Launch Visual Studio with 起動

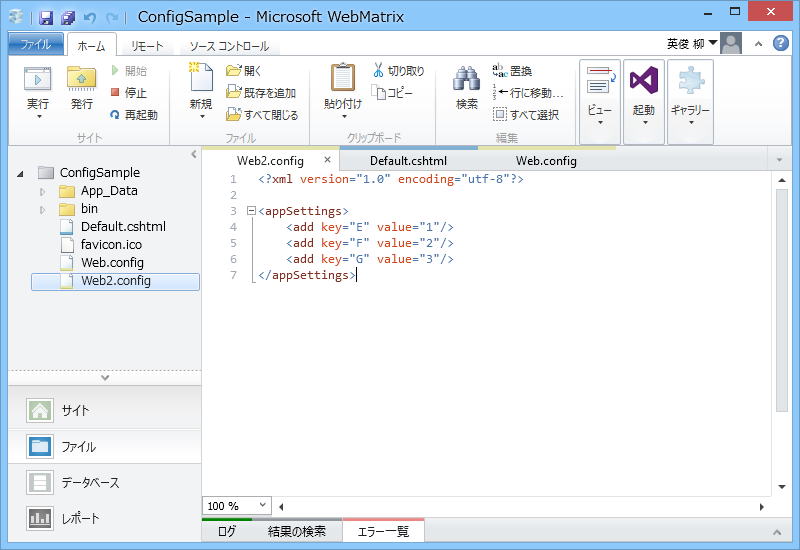[x=644, y=102]
